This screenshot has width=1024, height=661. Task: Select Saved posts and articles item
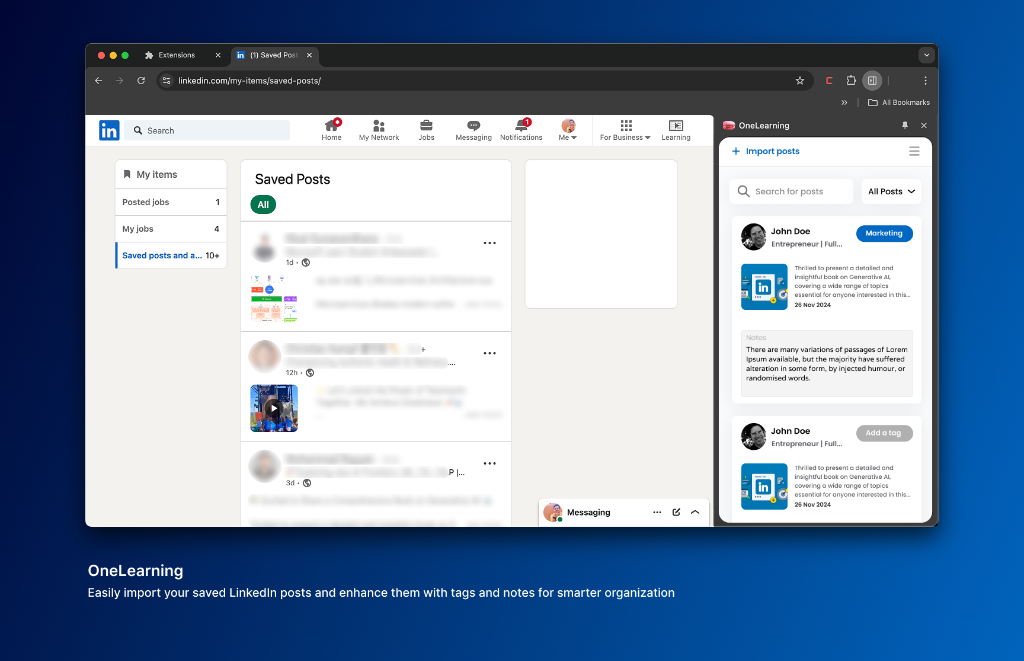171,256
